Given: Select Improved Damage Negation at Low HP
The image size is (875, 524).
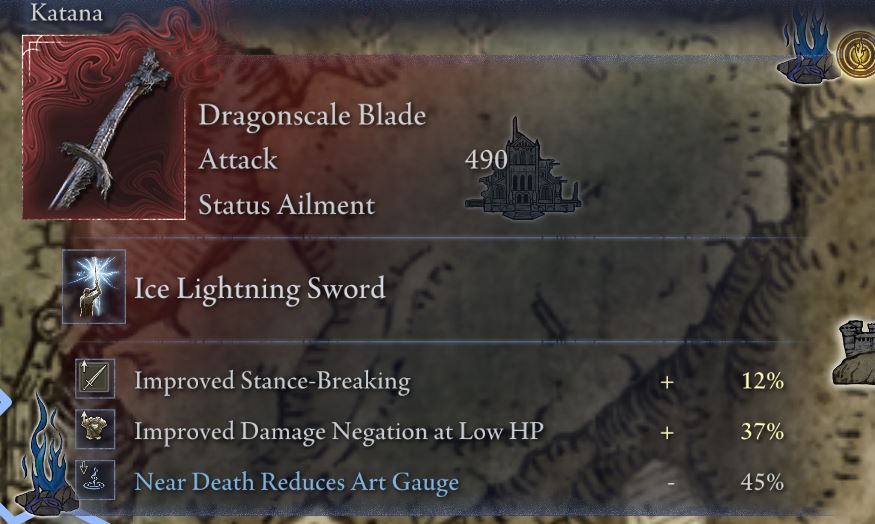Looking at the screenshot, I should (339, 431).
